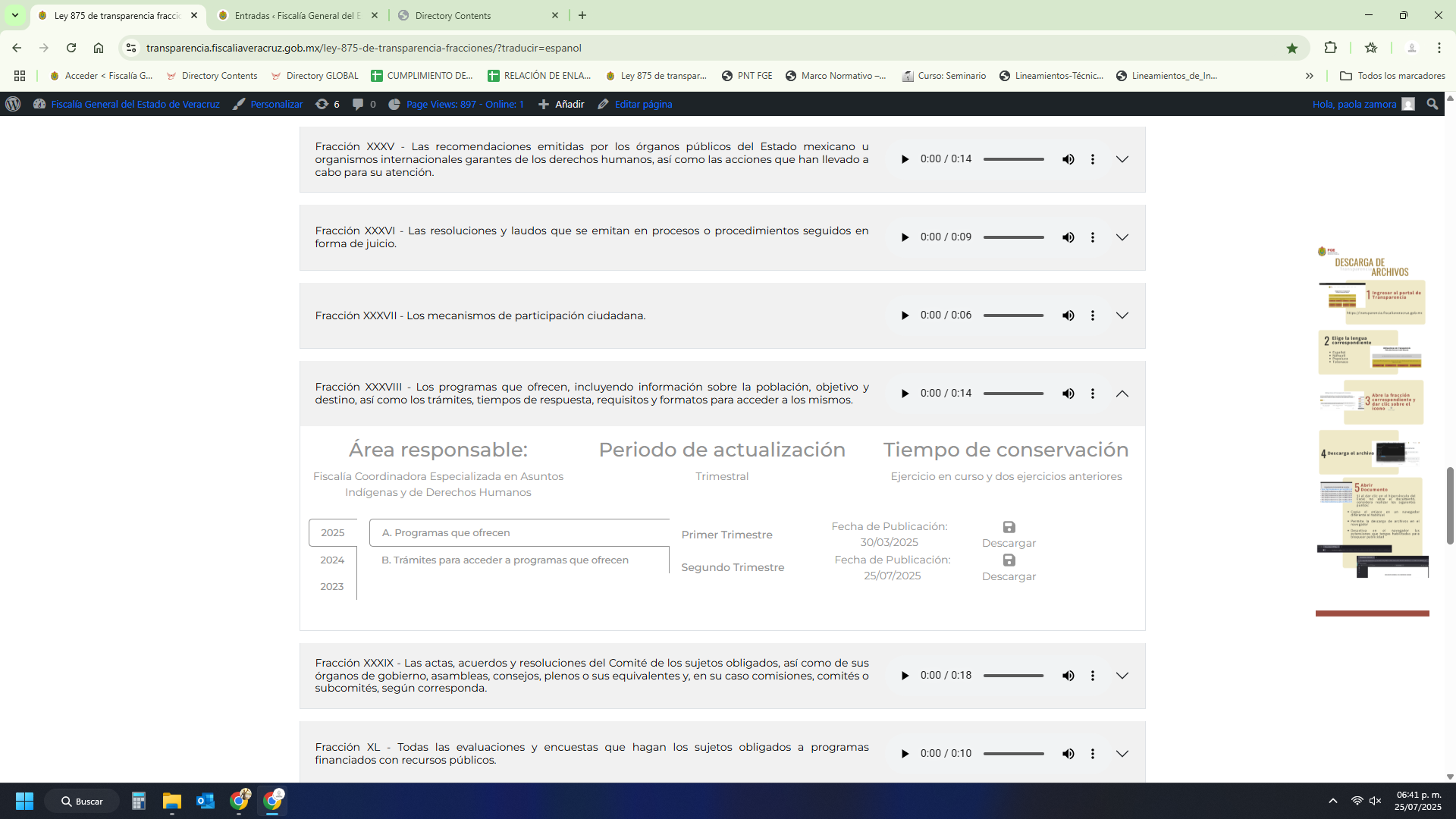Play audio for Fracción XXXV
Viewport: 1456px width, 819px height.
[x=905, y=159]
